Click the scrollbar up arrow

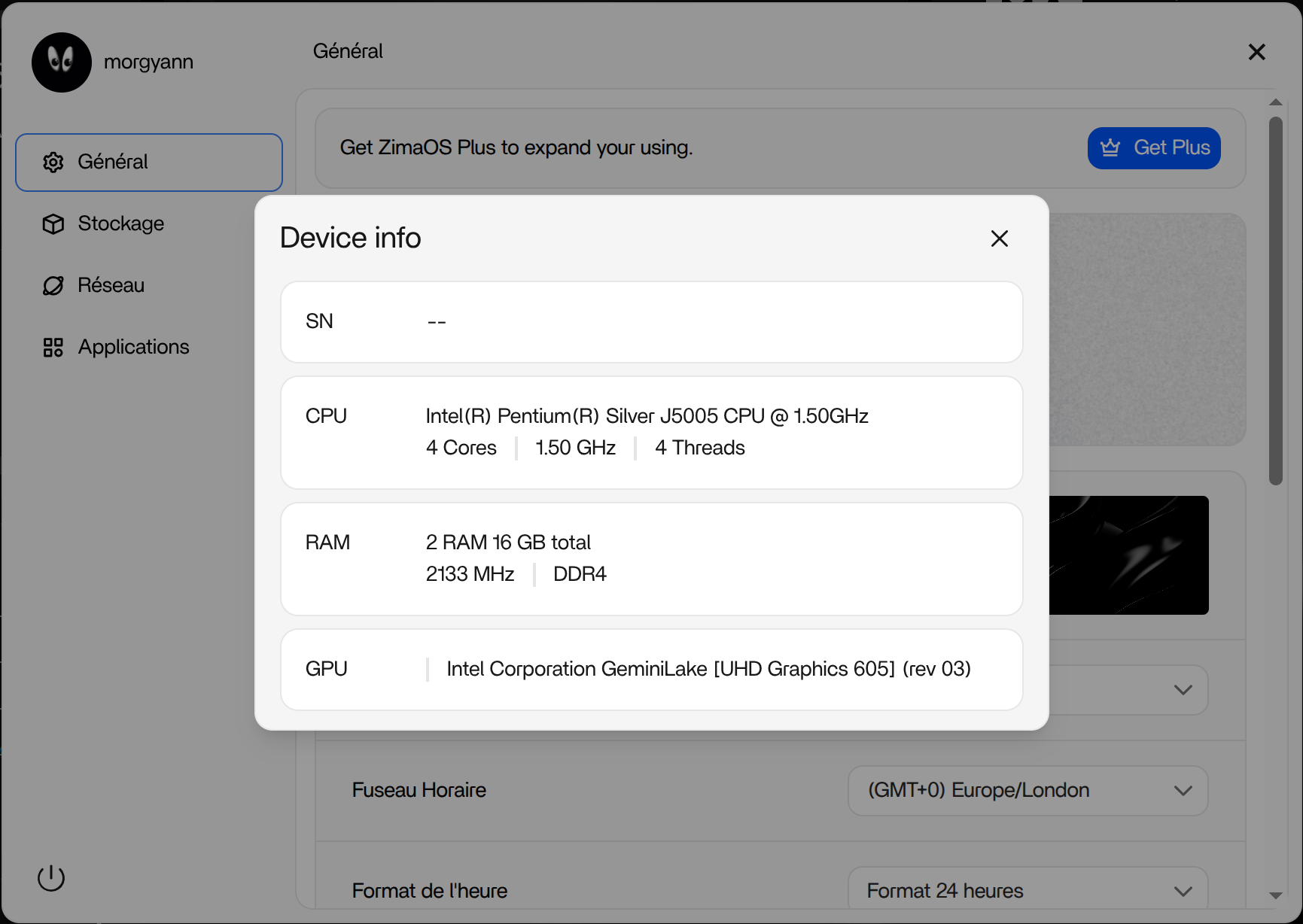pos(1275,102)
